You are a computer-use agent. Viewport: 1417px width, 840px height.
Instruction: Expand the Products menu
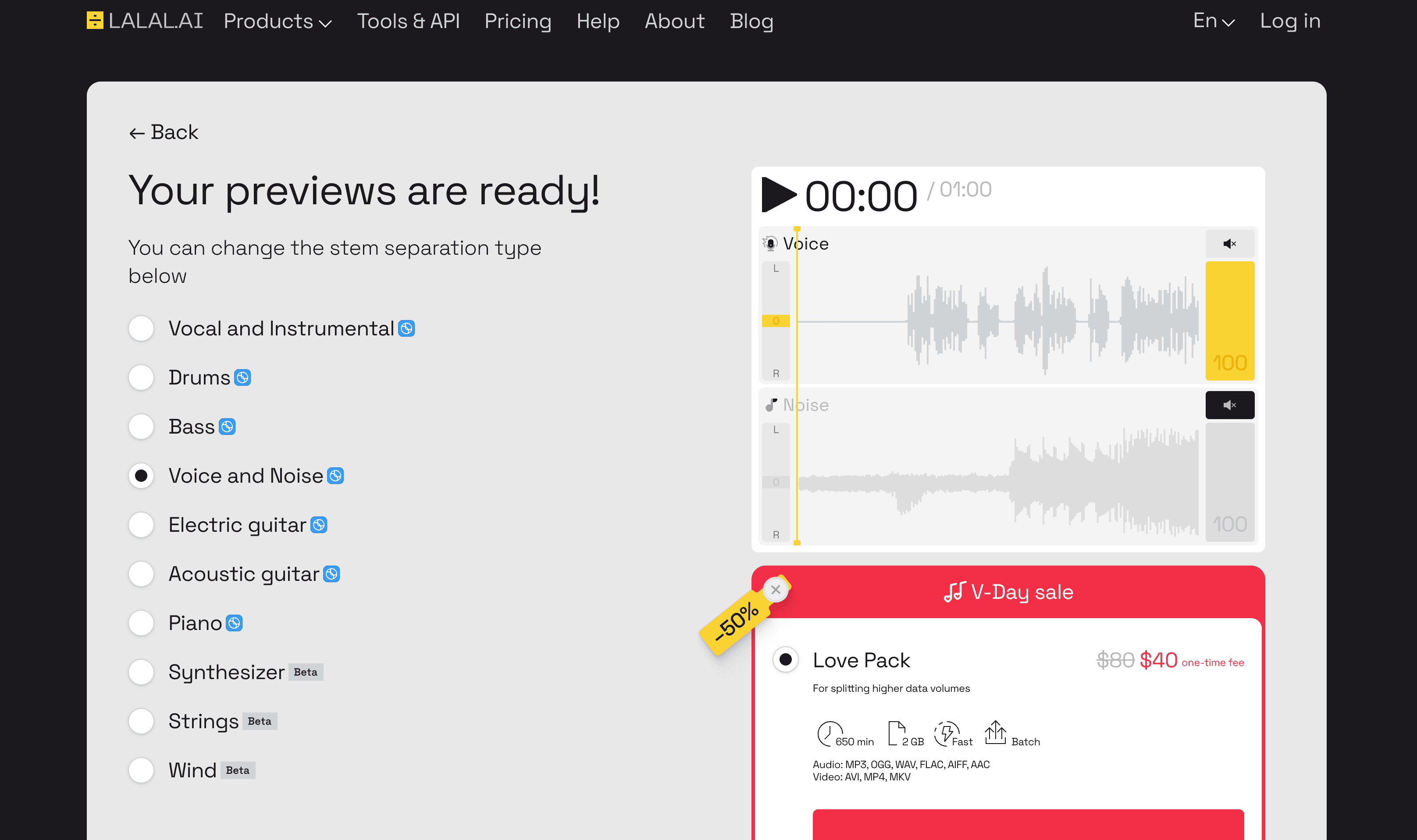277,21
